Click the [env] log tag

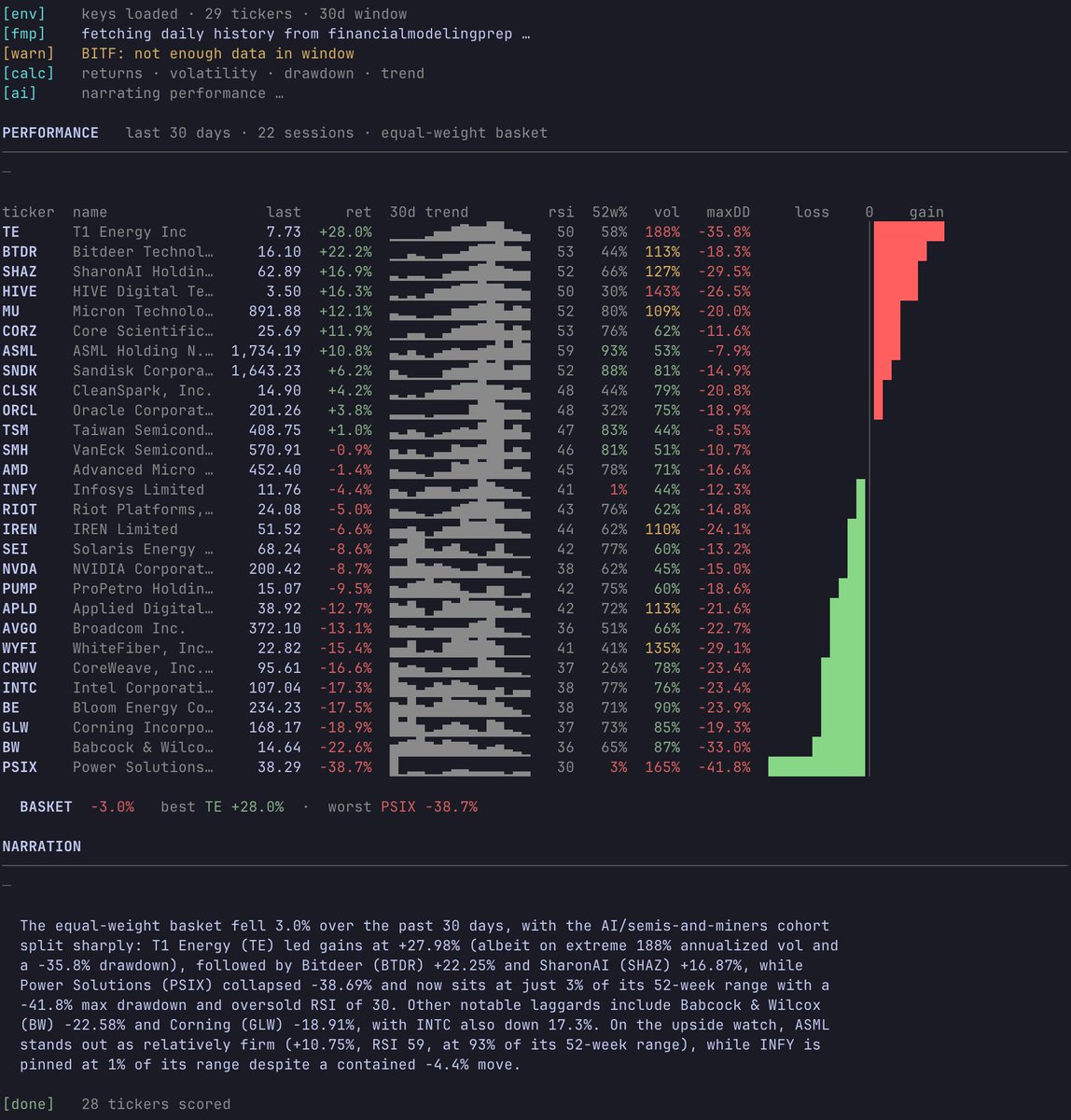coord(23,14)
